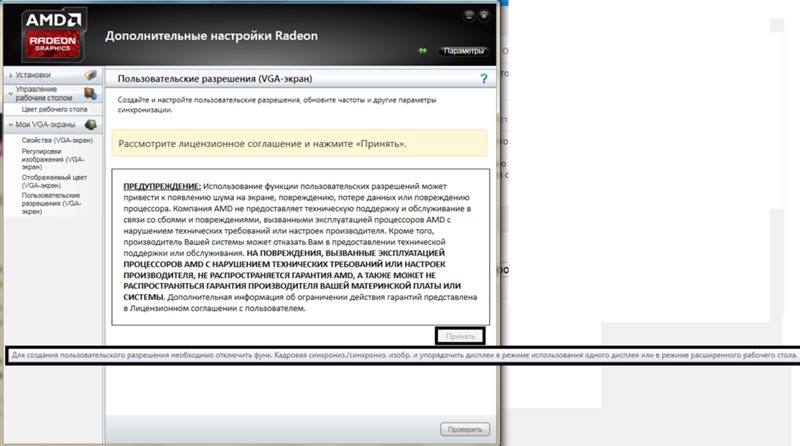Click the Проверить button
800x446 pixels.
[465, 429]
